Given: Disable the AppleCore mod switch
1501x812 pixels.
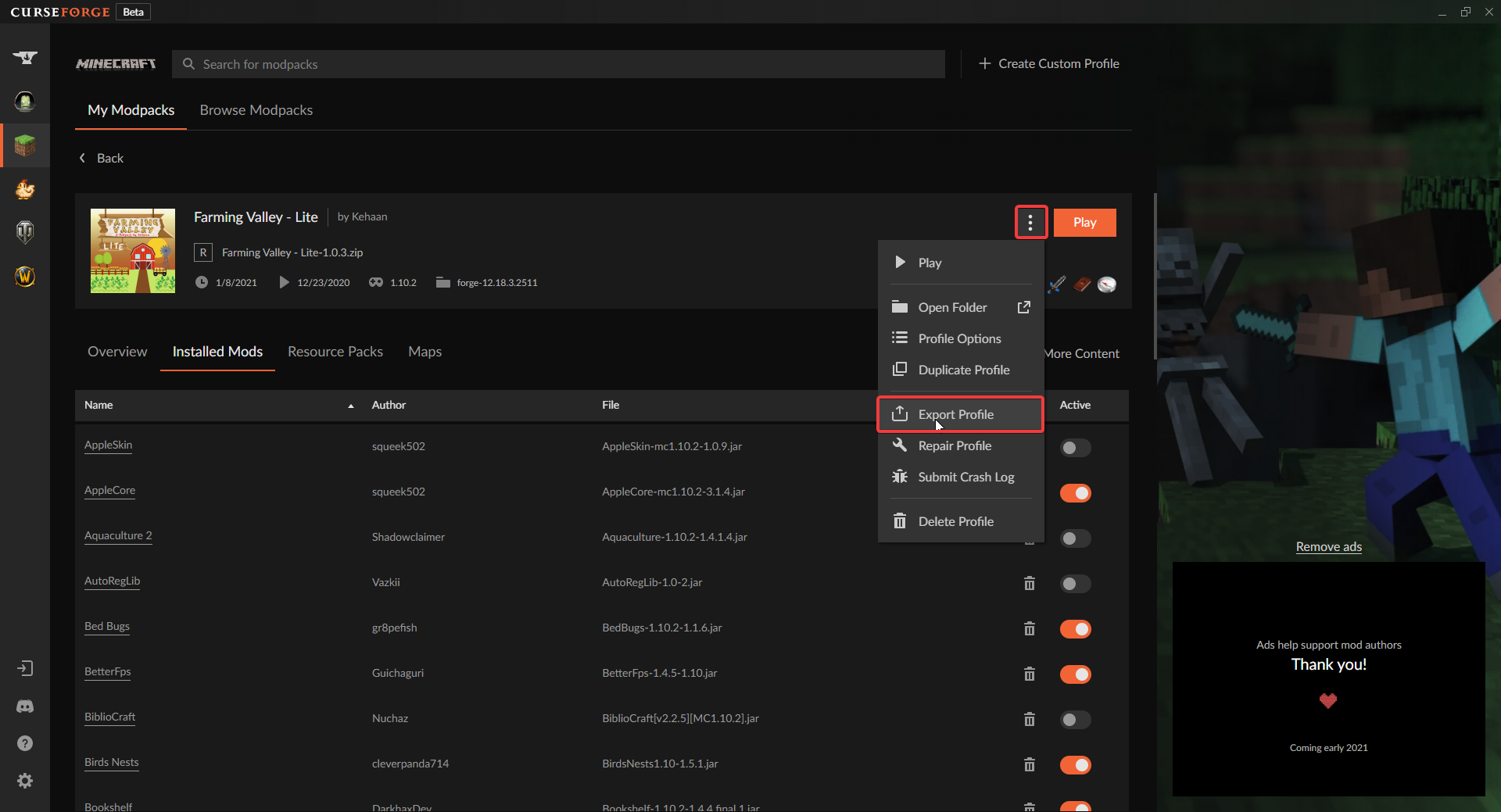Looking at the screenshot, I should [1075, 493].
